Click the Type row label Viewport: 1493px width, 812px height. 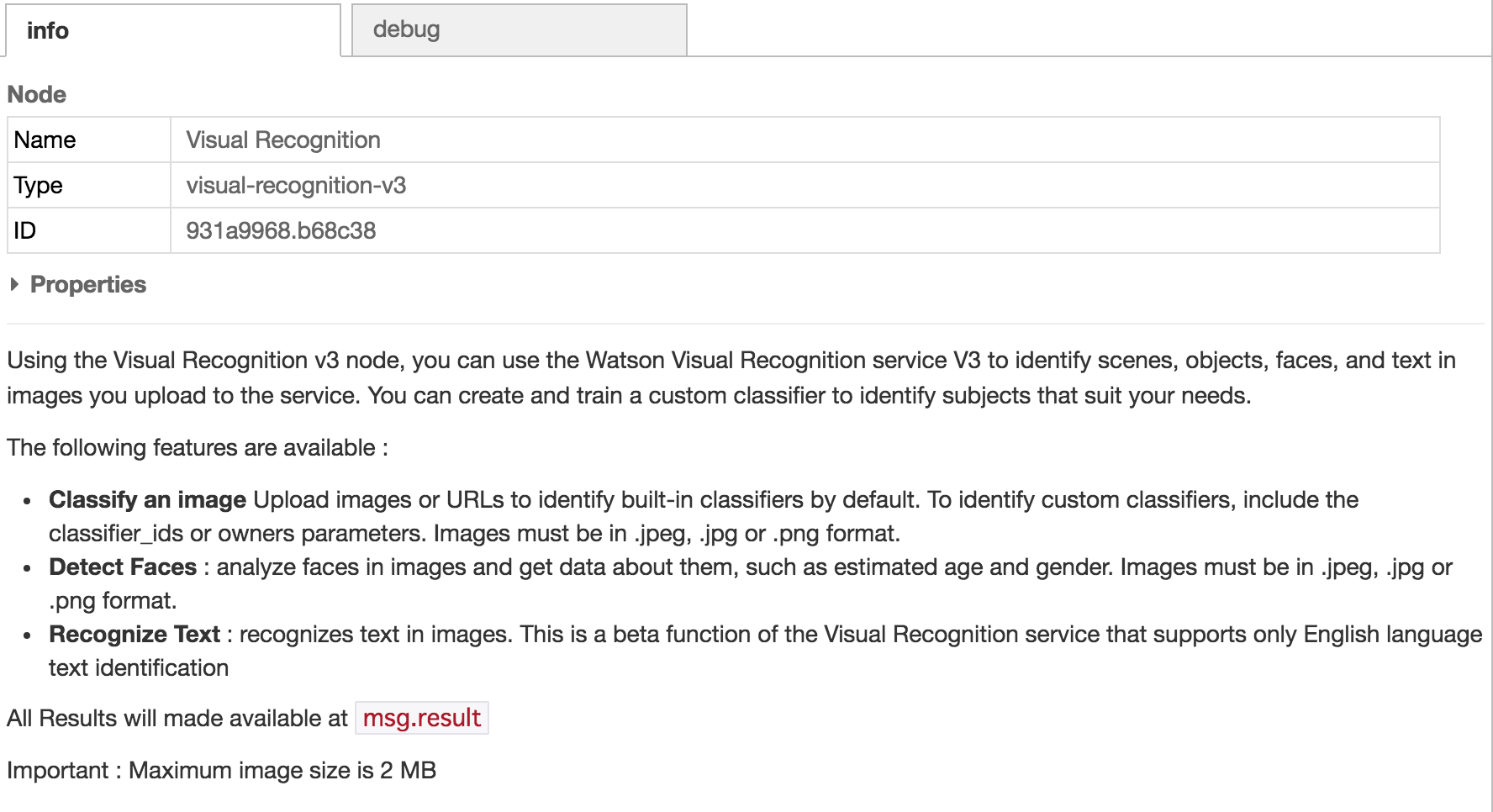pos(37,186)
